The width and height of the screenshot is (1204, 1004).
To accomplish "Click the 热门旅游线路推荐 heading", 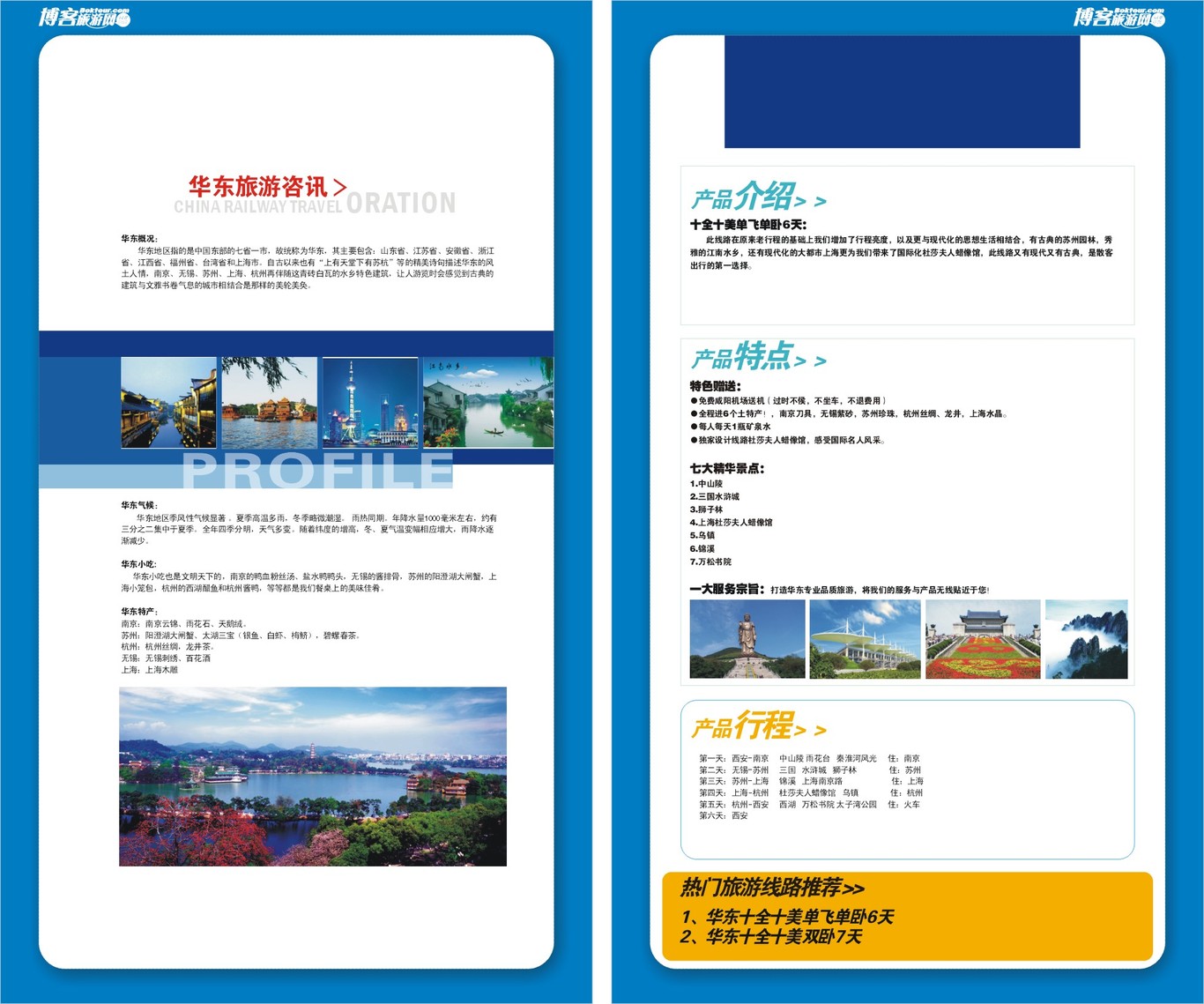I will coord(772,888).
